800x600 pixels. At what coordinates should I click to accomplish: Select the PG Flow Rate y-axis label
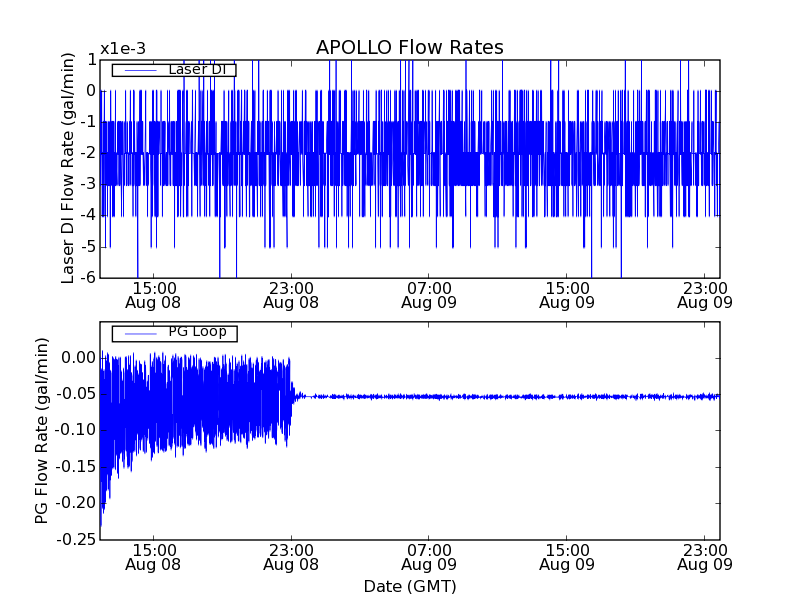[42, 430]
